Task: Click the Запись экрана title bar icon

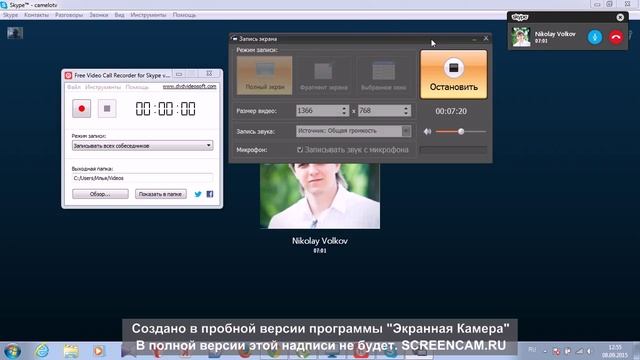Action: tap(234, 39)
